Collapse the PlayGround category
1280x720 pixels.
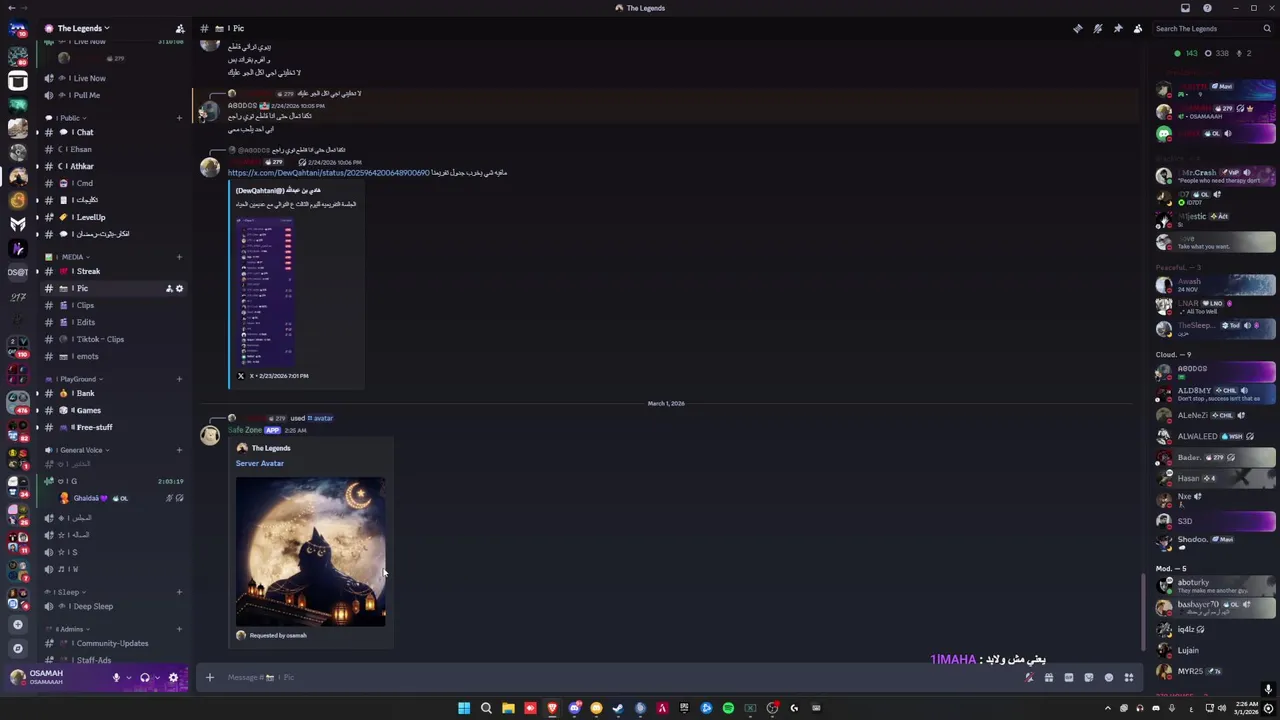(x=76, y=379)
